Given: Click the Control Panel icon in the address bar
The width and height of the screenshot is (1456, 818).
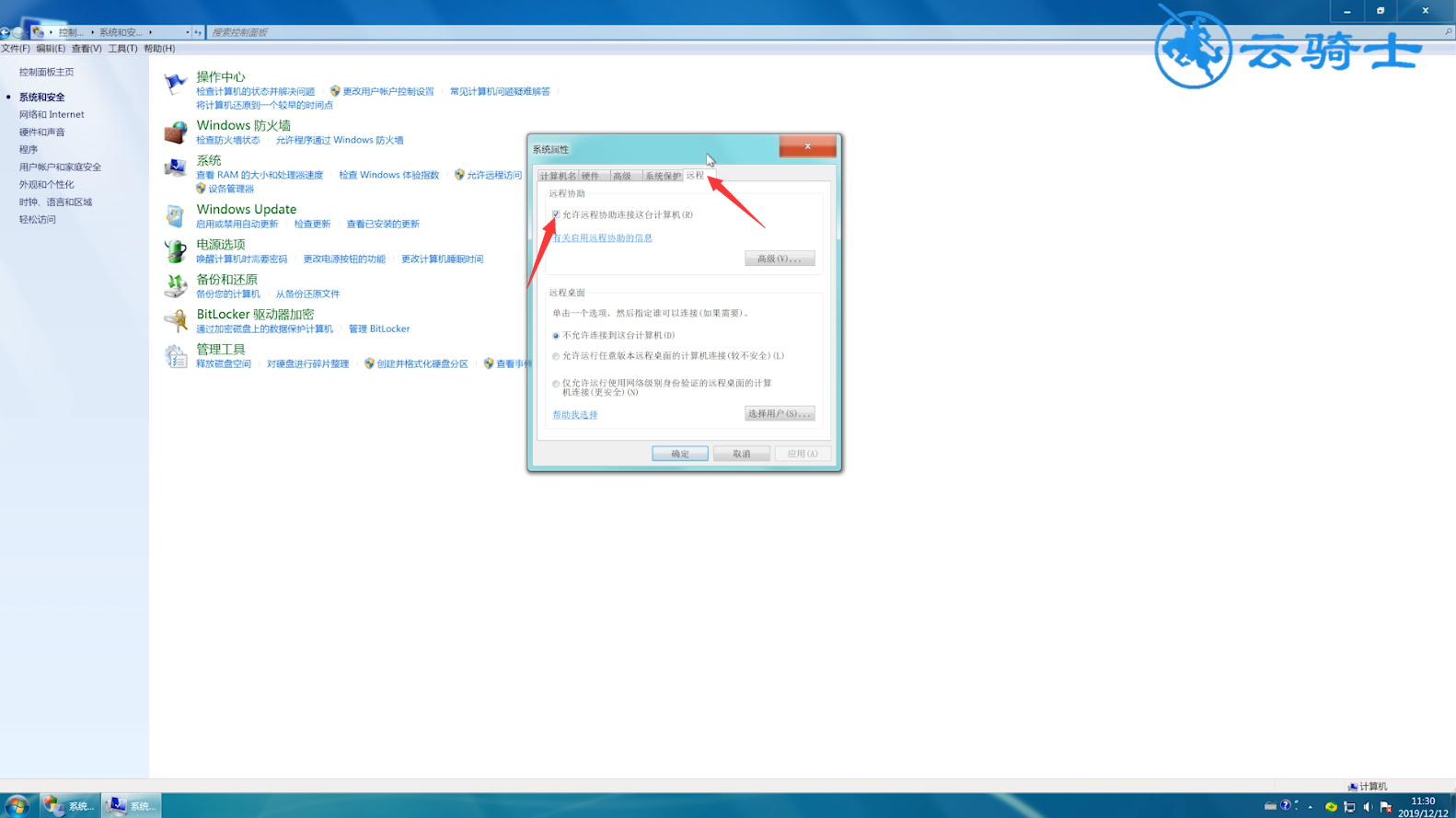Looking at the screenshot, I should 38,32.
